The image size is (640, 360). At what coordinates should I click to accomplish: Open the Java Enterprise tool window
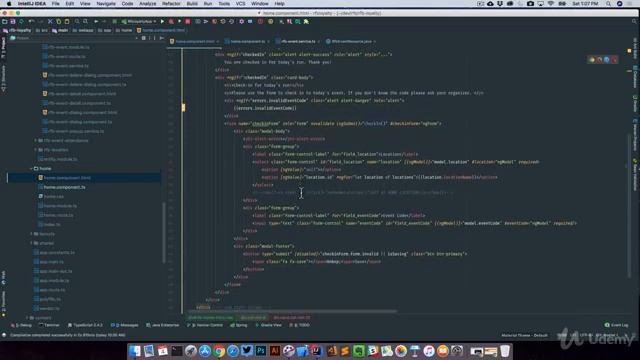pyautogui.click(x=162, y=325)
